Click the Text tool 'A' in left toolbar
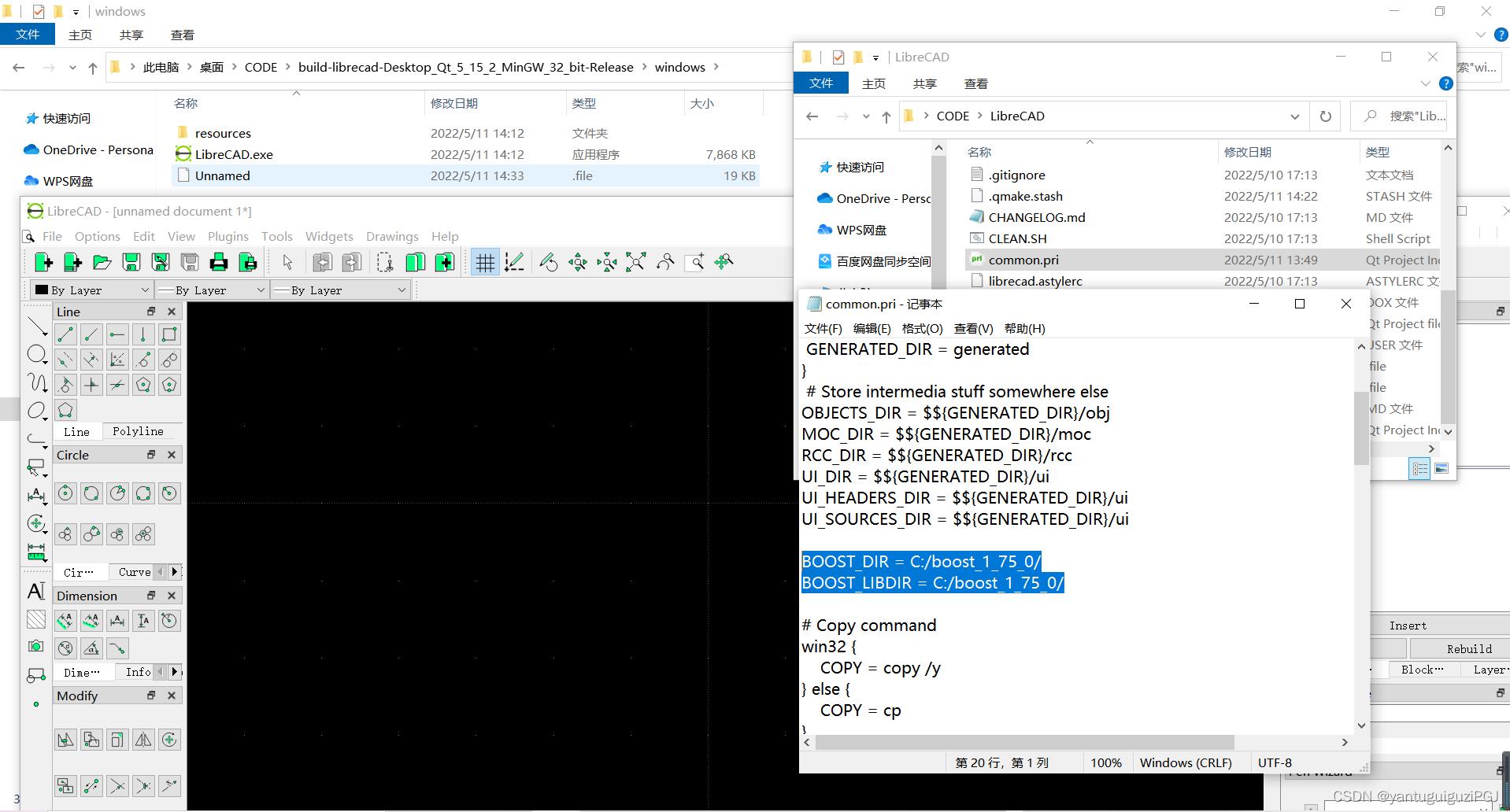Image resolution: width=1510 pixels, height=812 pixels. [36, 591]
